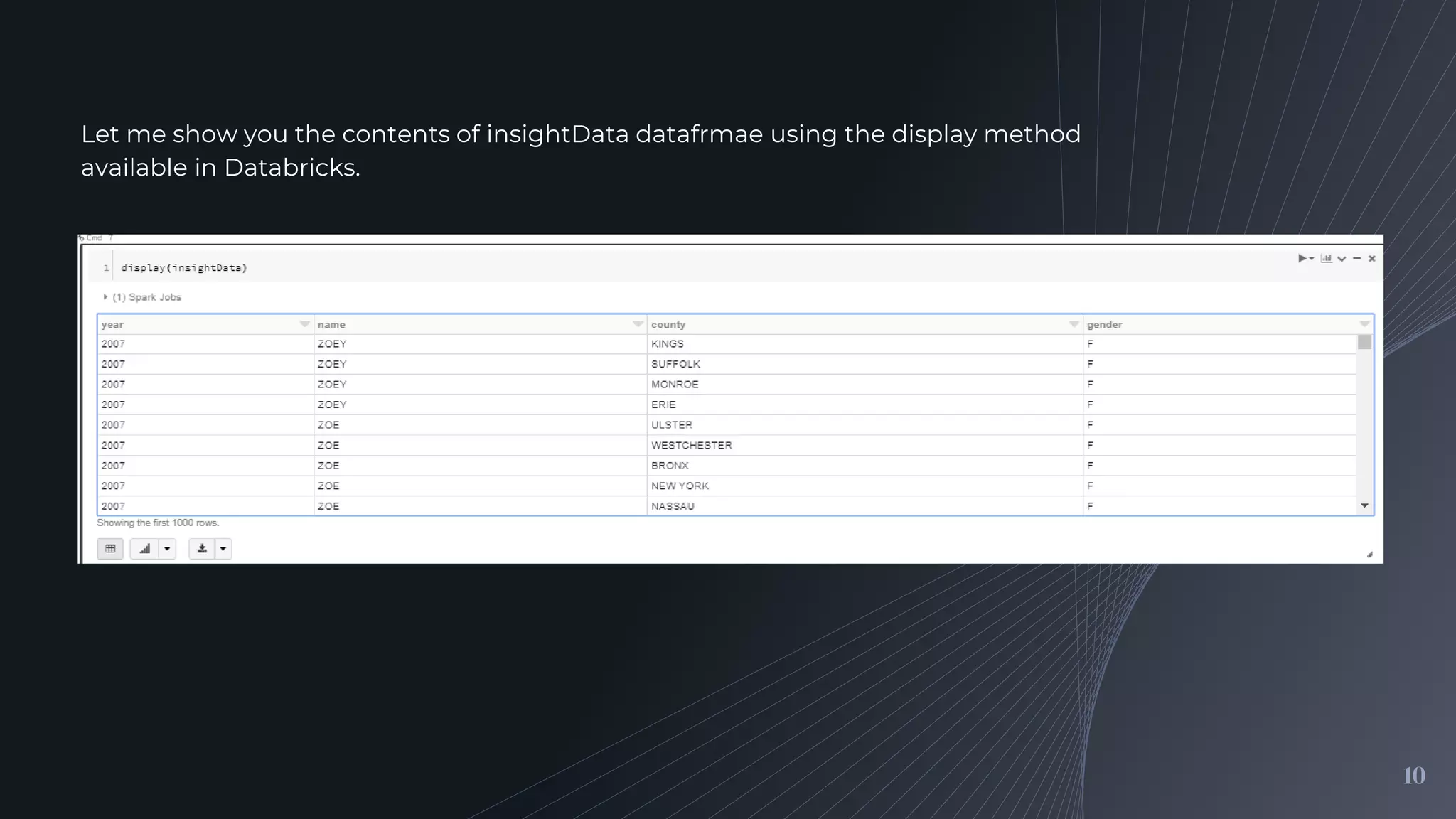
Task: Switch results to bar chart view
Action: coord(145,549)
